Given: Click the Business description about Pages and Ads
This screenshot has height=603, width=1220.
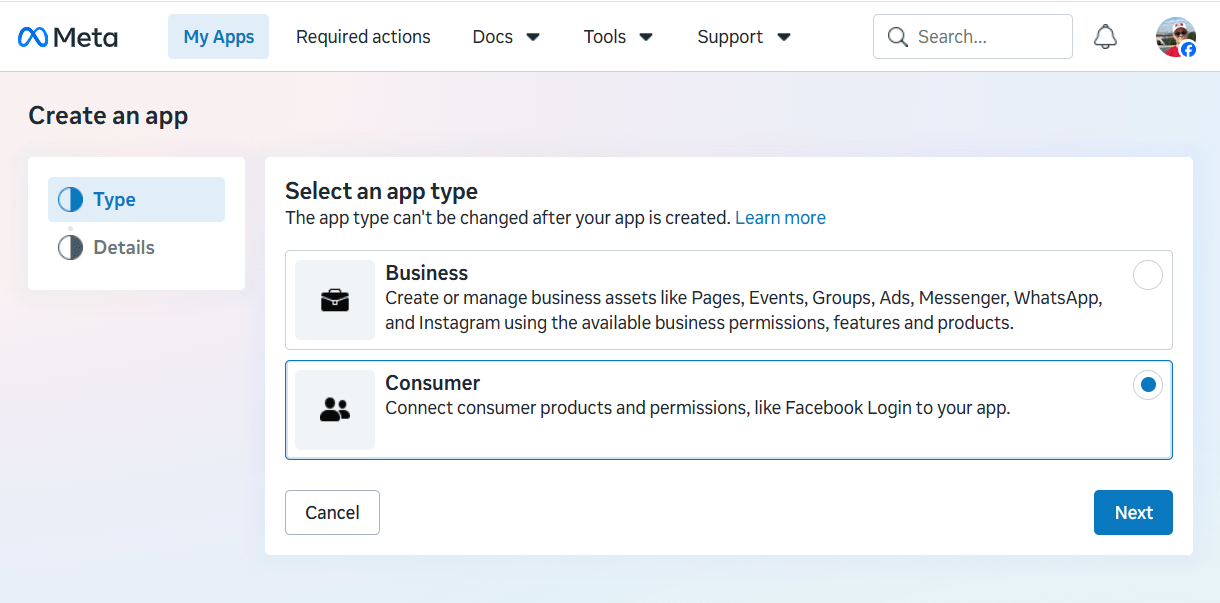Looking at the screenshot, I should 744,311.
